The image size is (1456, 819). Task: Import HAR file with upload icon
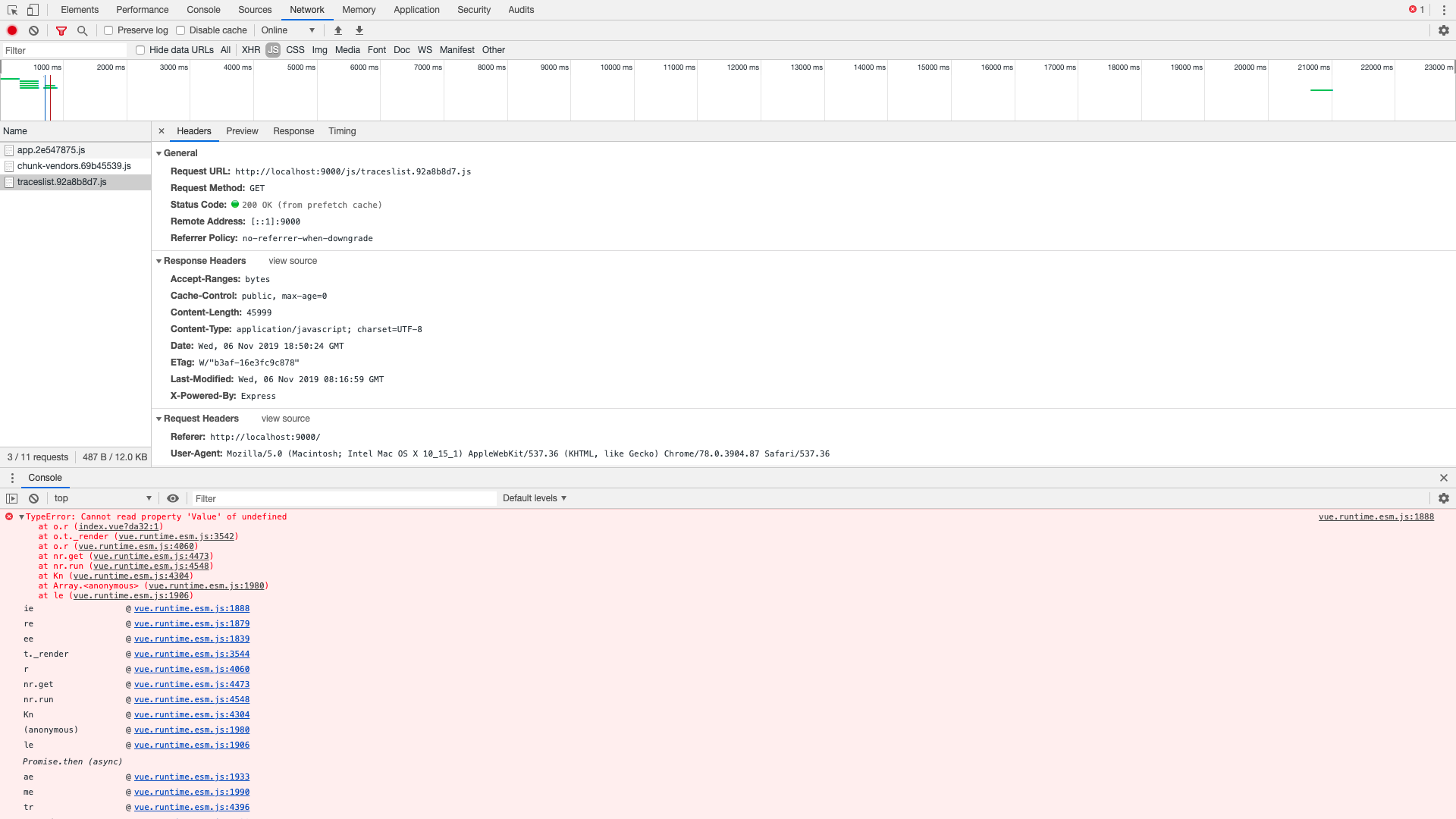[337, 30]
